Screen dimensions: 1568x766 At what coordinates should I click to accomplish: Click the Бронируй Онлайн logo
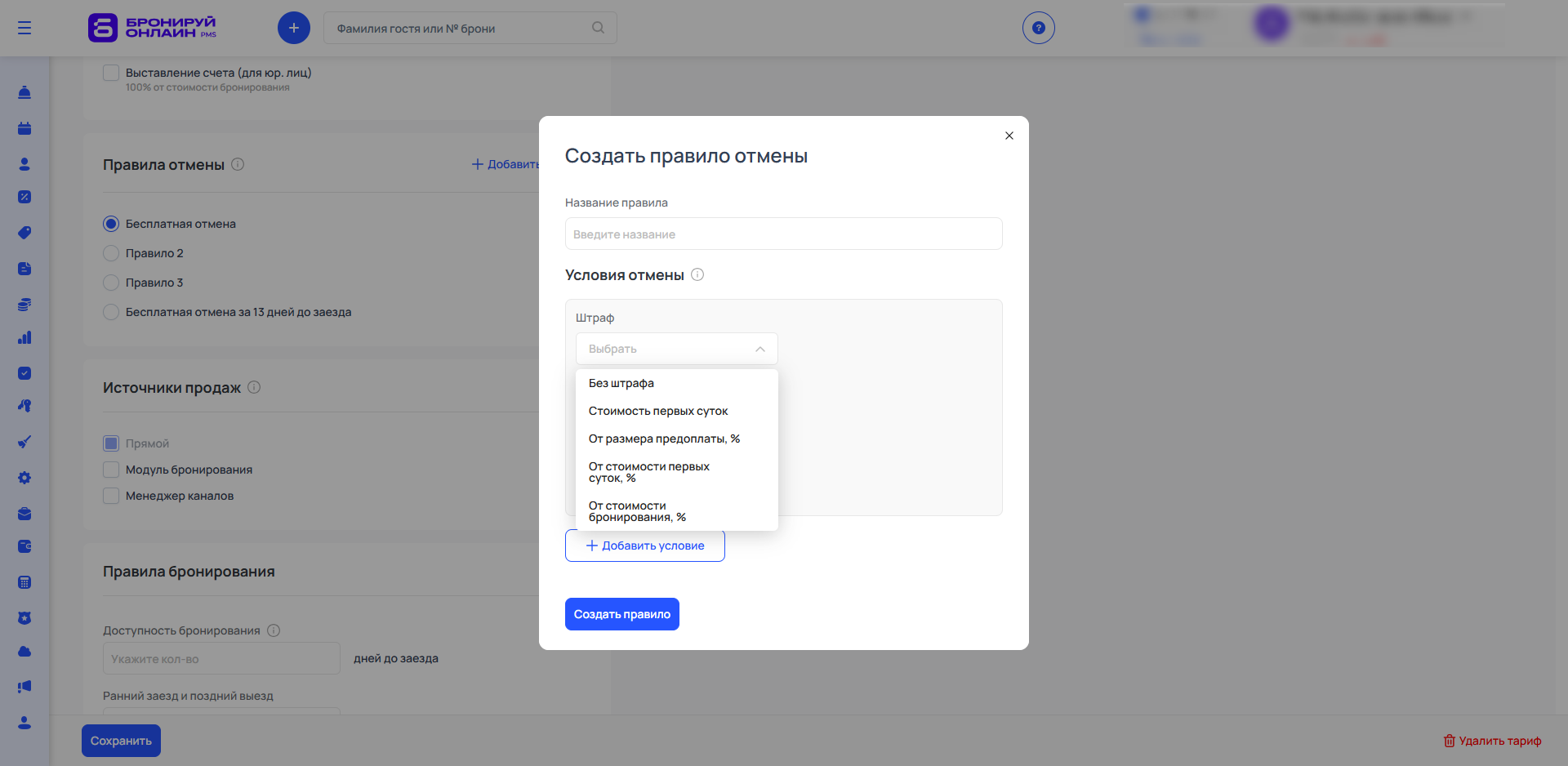click(153, 27)
